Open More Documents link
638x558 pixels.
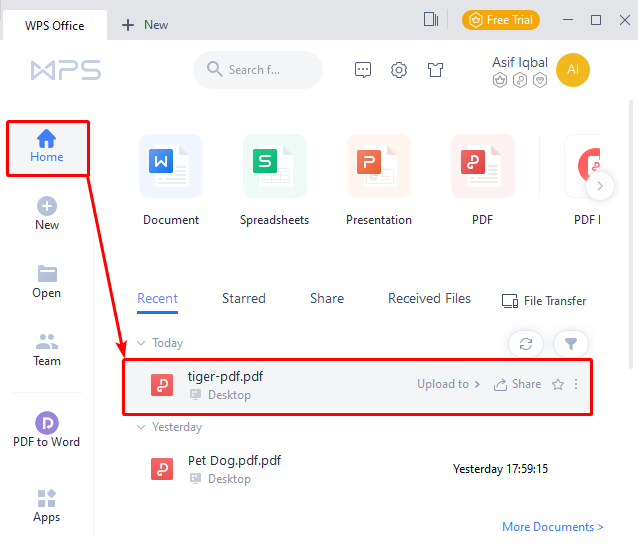click(x=553, y=527)
